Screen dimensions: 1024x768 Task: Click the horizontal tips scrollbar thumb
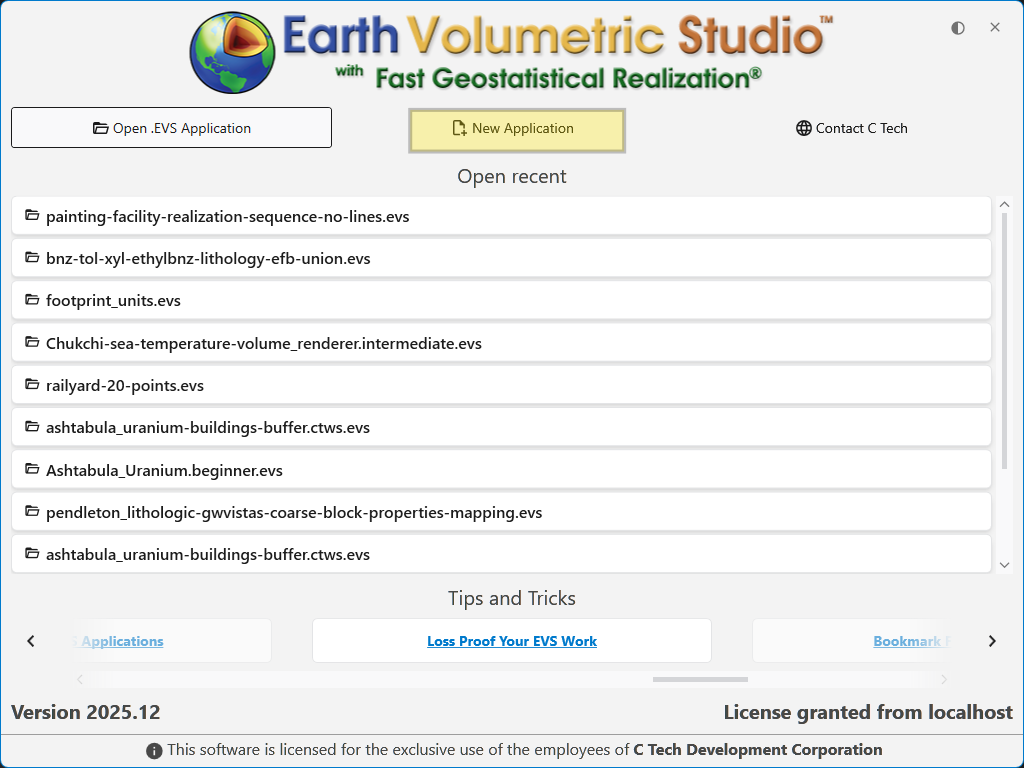(x=700, y=679)
